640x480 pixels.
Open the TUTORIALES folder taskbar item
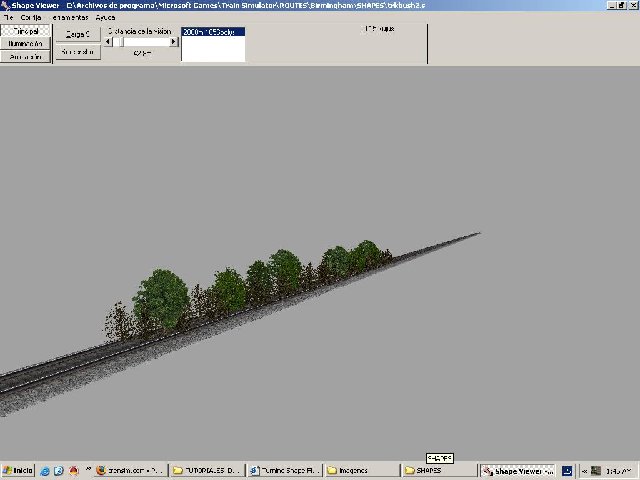(x=206, y=470)
